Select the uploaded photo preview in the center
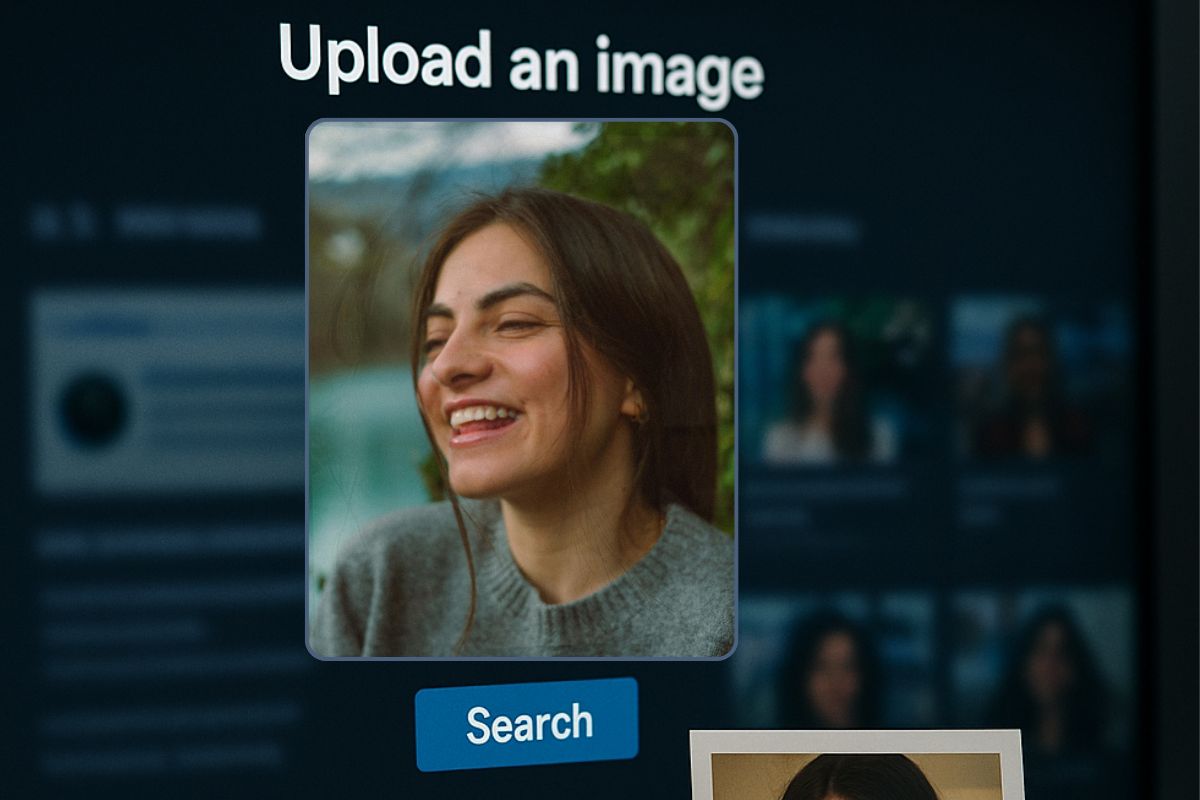The width and height of the screenshot is (1200, 800). (x=521, y=389)
